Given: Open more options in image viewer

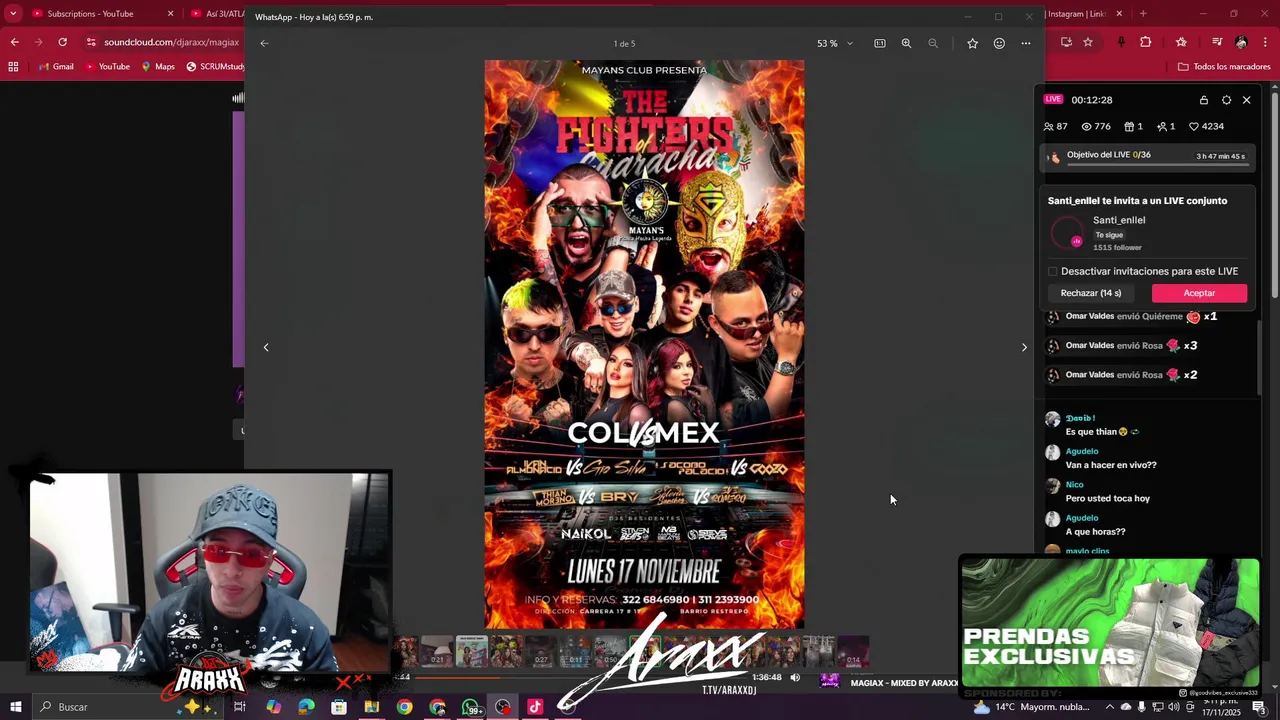Looking at the screenshot, I should [x=1026, y=43].
